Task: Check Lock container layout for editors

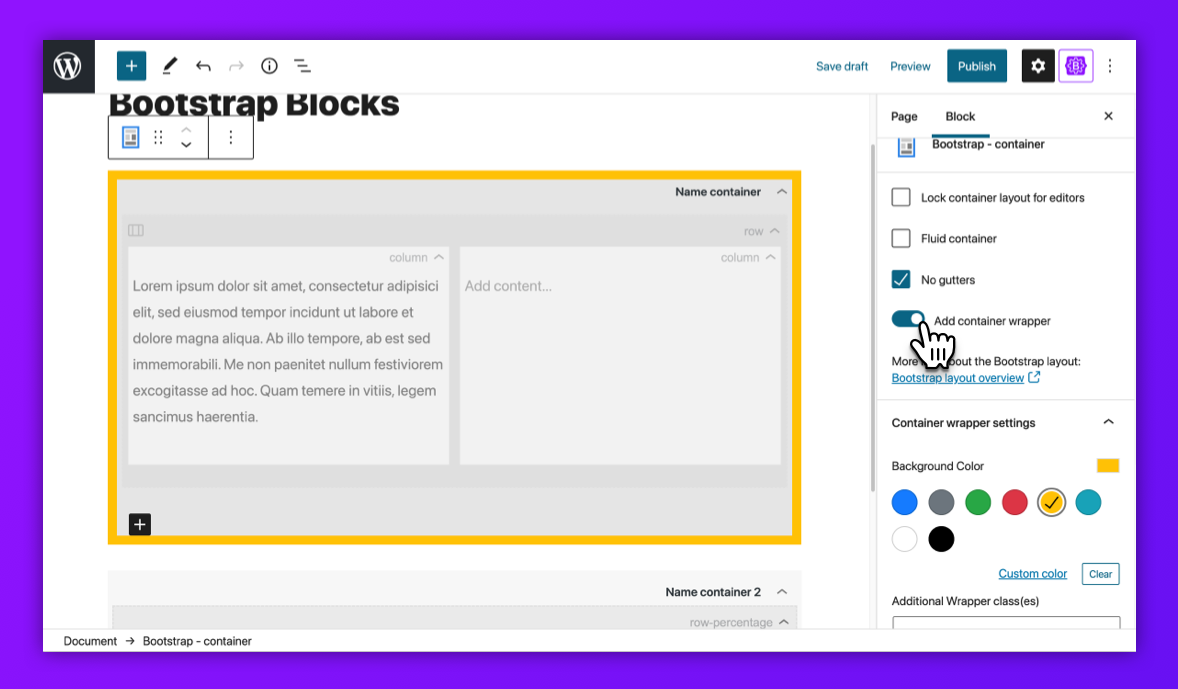Action: tap(901, 197)
